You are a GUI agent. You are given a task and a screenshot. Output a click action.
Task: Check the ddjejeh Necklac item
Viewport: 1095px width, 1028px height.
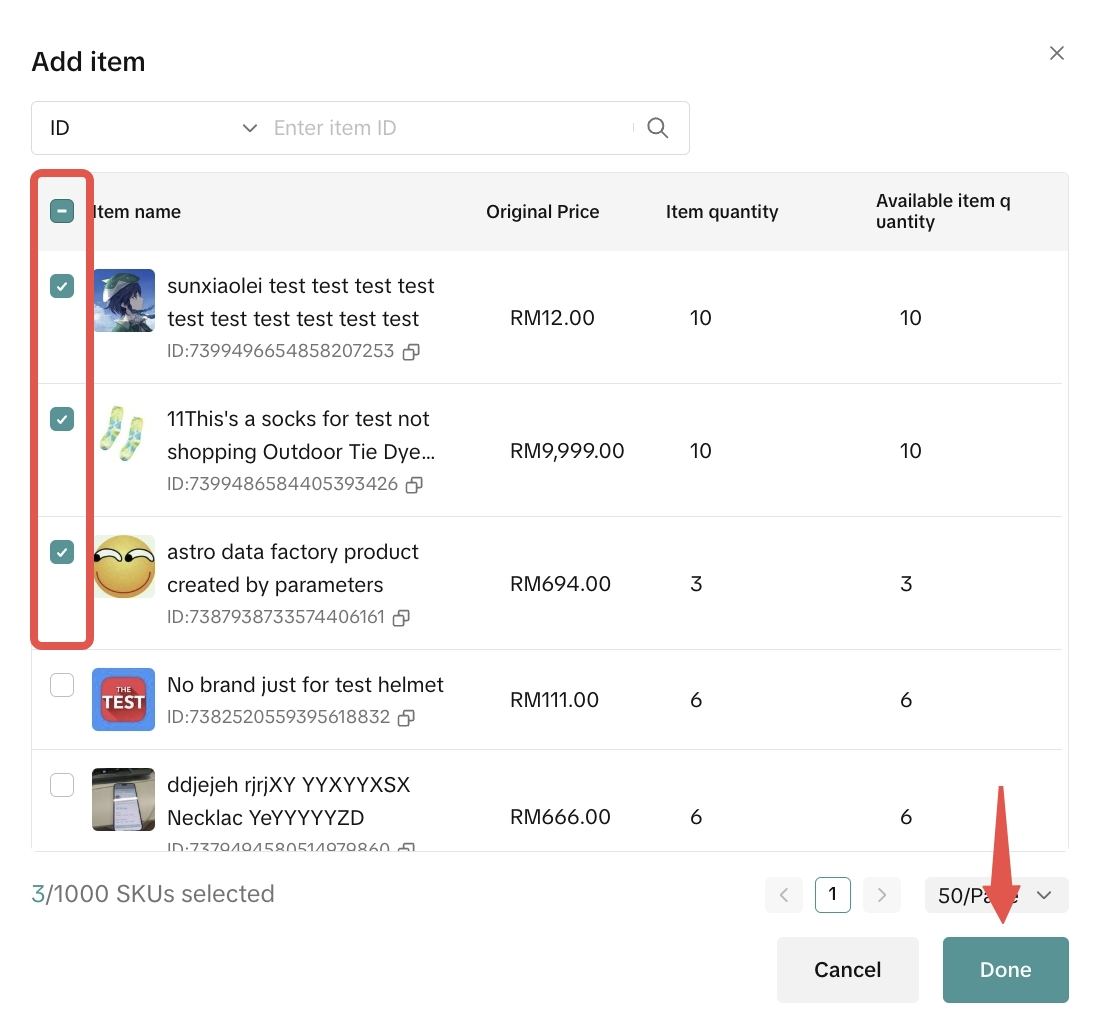tap(62, 785)
